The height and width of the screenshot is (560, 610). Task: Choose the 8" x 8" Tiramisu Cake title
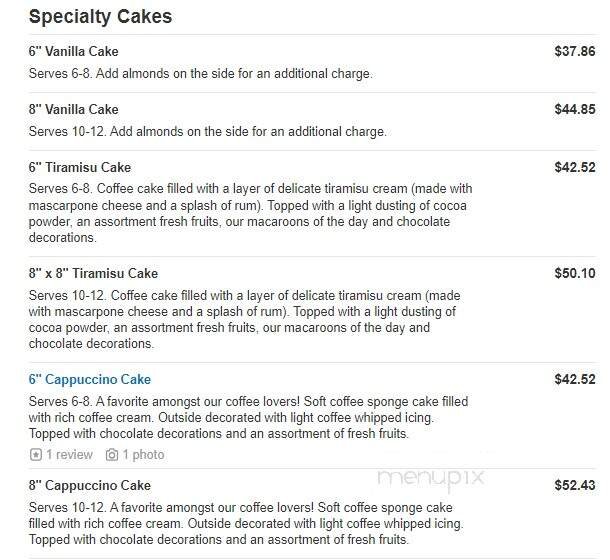click(x=93, y=273)
